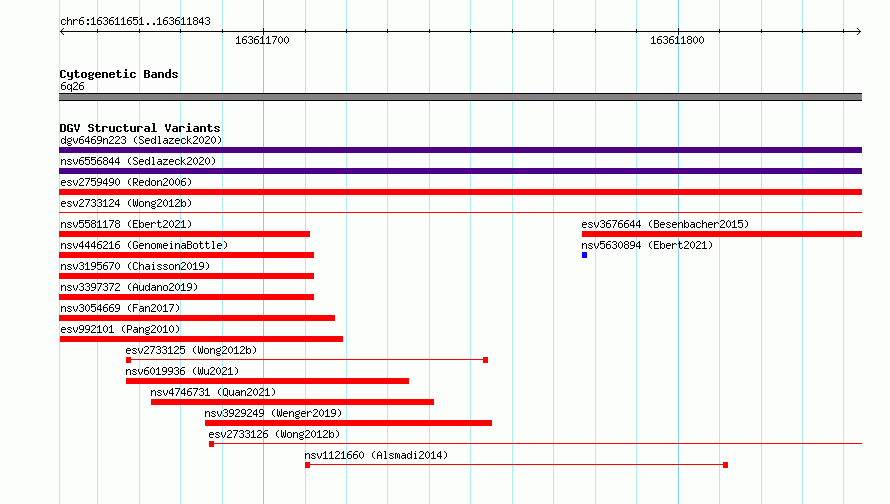Select the red bar of nsv5581178
890x504 pixels.
(x=184, y=234)
